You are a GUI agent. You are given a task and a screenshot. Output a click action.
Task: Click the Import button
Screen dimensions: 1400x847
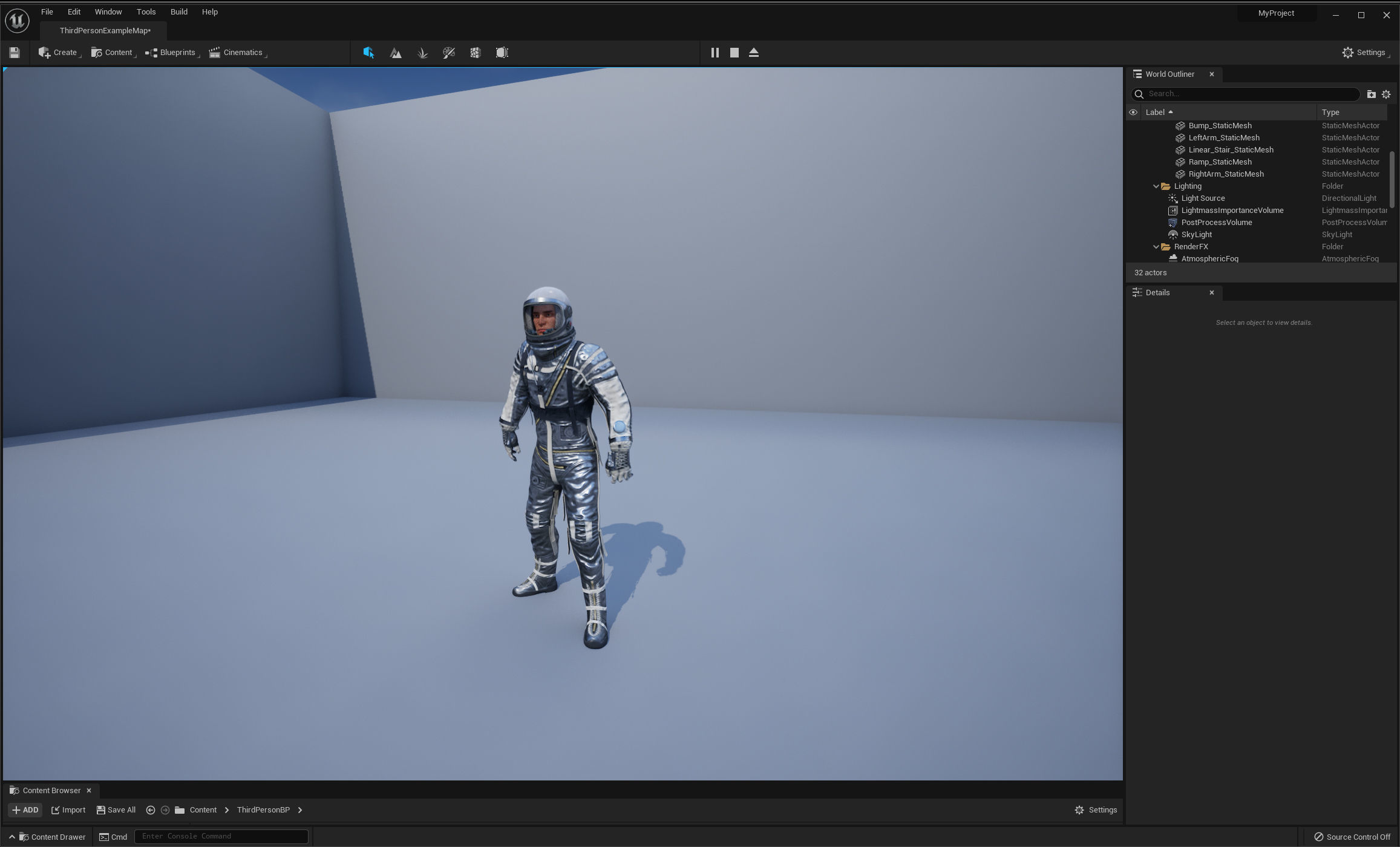(x=68, y=810)
